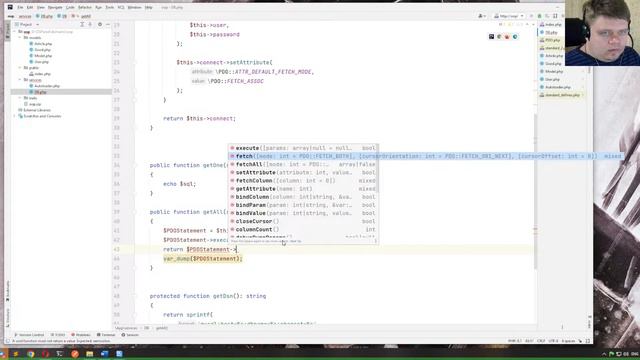The width and height of the screenshot is (640, 360).
Task: Click the expand all icon in Project panel
Action: pos(82,24)
